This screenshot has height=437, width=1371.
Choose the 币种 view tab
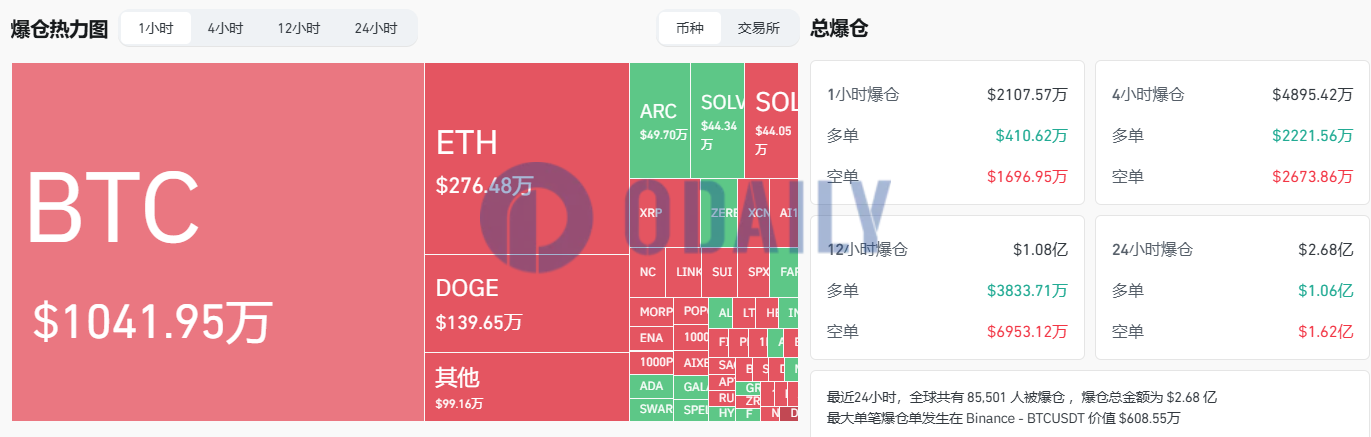690,28
